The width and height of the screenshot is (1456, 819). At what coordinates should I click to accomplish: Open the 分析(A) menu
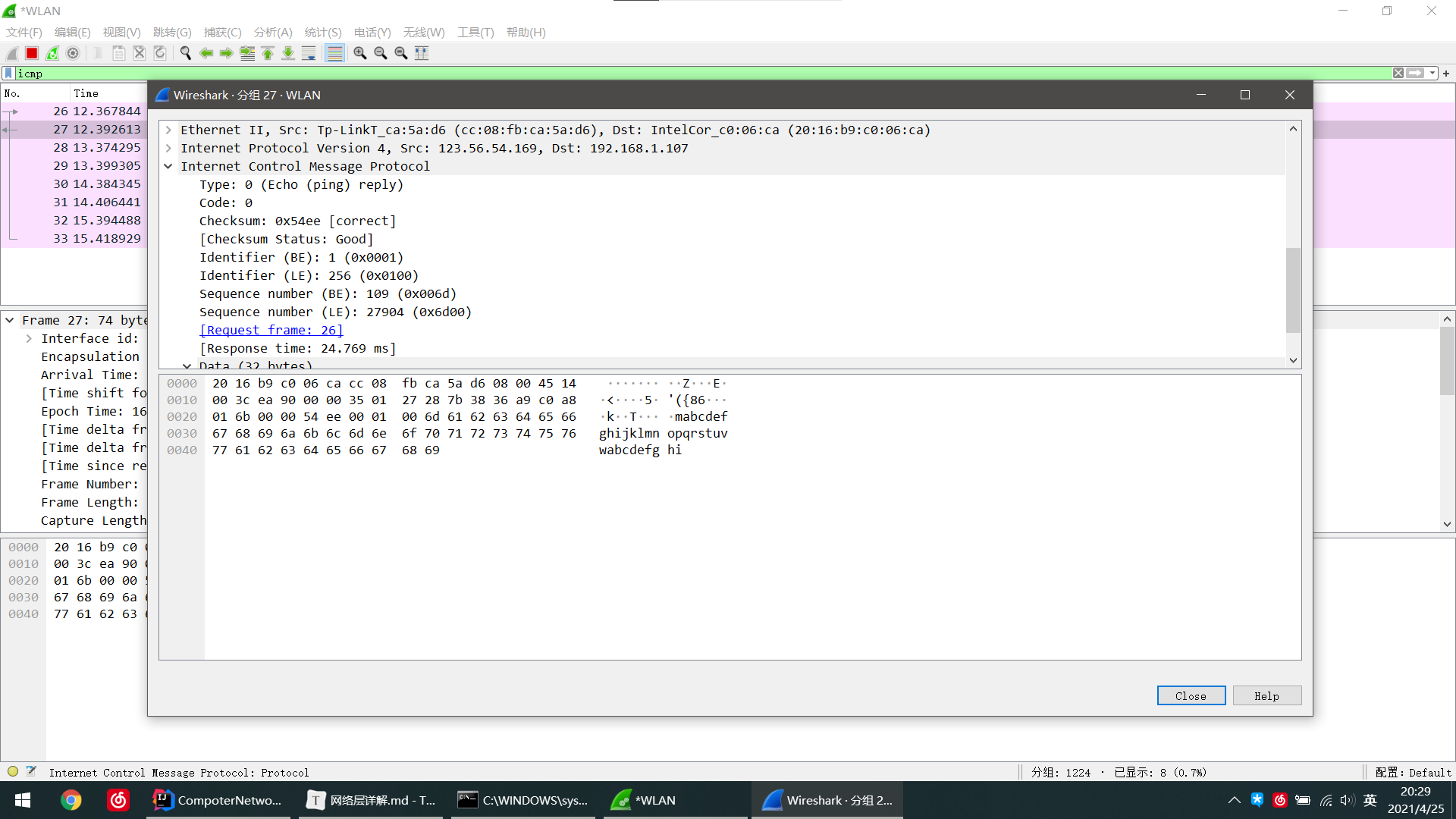click(x=273, y=33)
